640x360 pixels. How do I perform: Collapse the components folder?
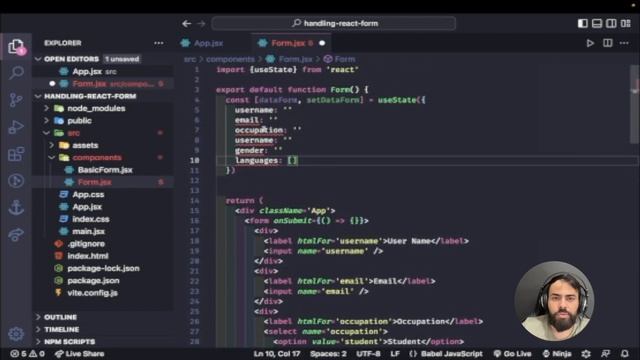(x=97, y=158)
